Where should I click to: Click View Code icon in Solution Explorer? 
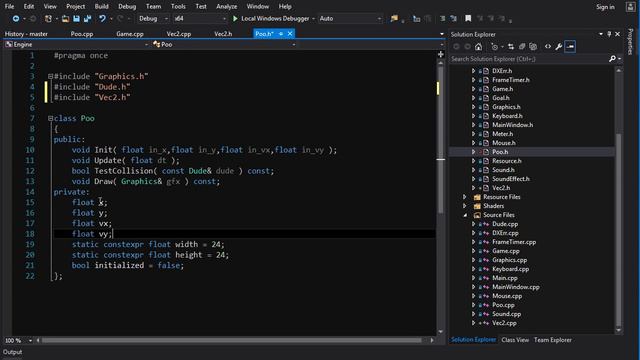pyautogui.click(x=548, y=47)
